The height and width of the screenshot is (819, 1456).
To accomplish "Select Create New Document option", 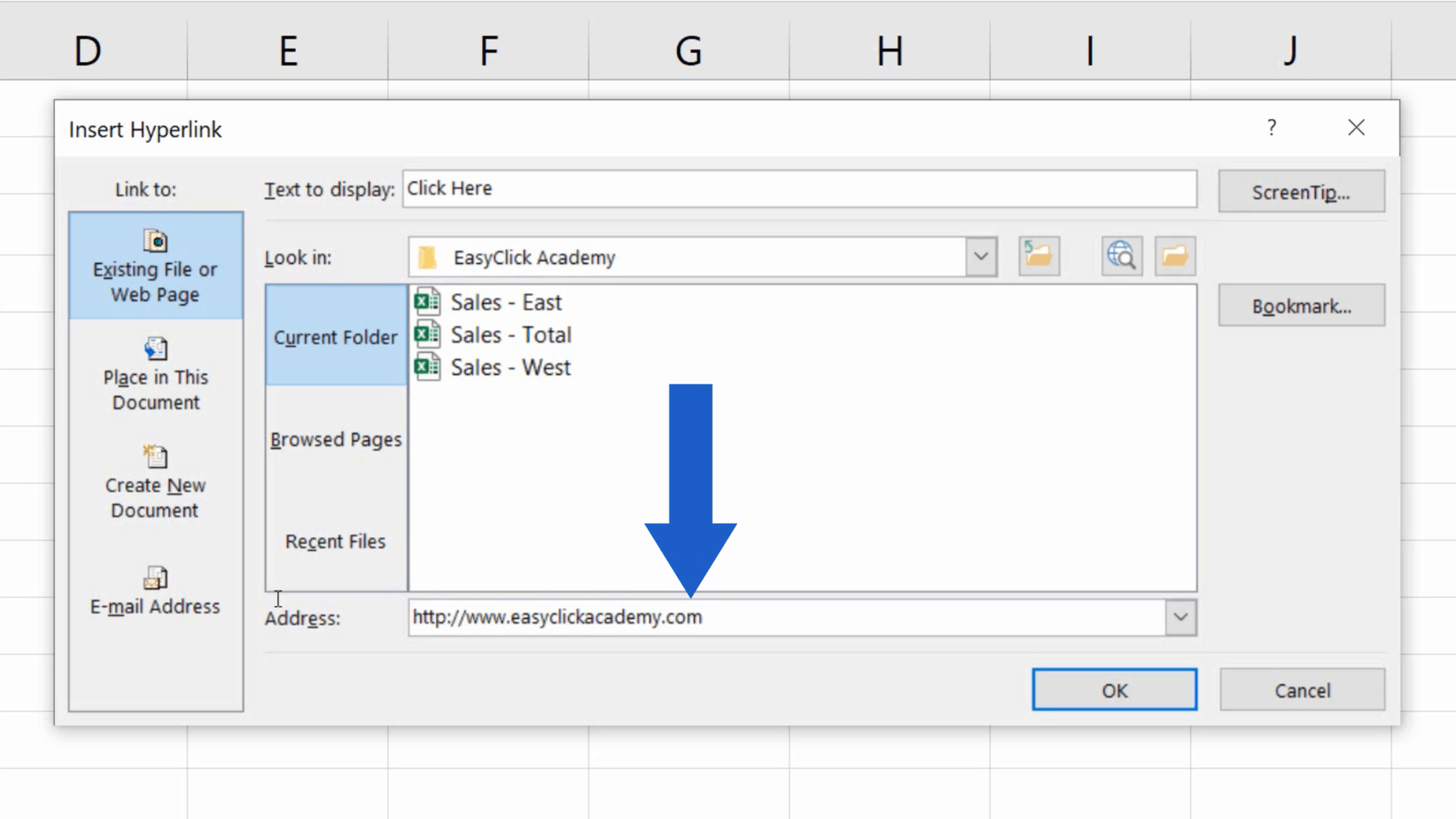I will point(155,483).
